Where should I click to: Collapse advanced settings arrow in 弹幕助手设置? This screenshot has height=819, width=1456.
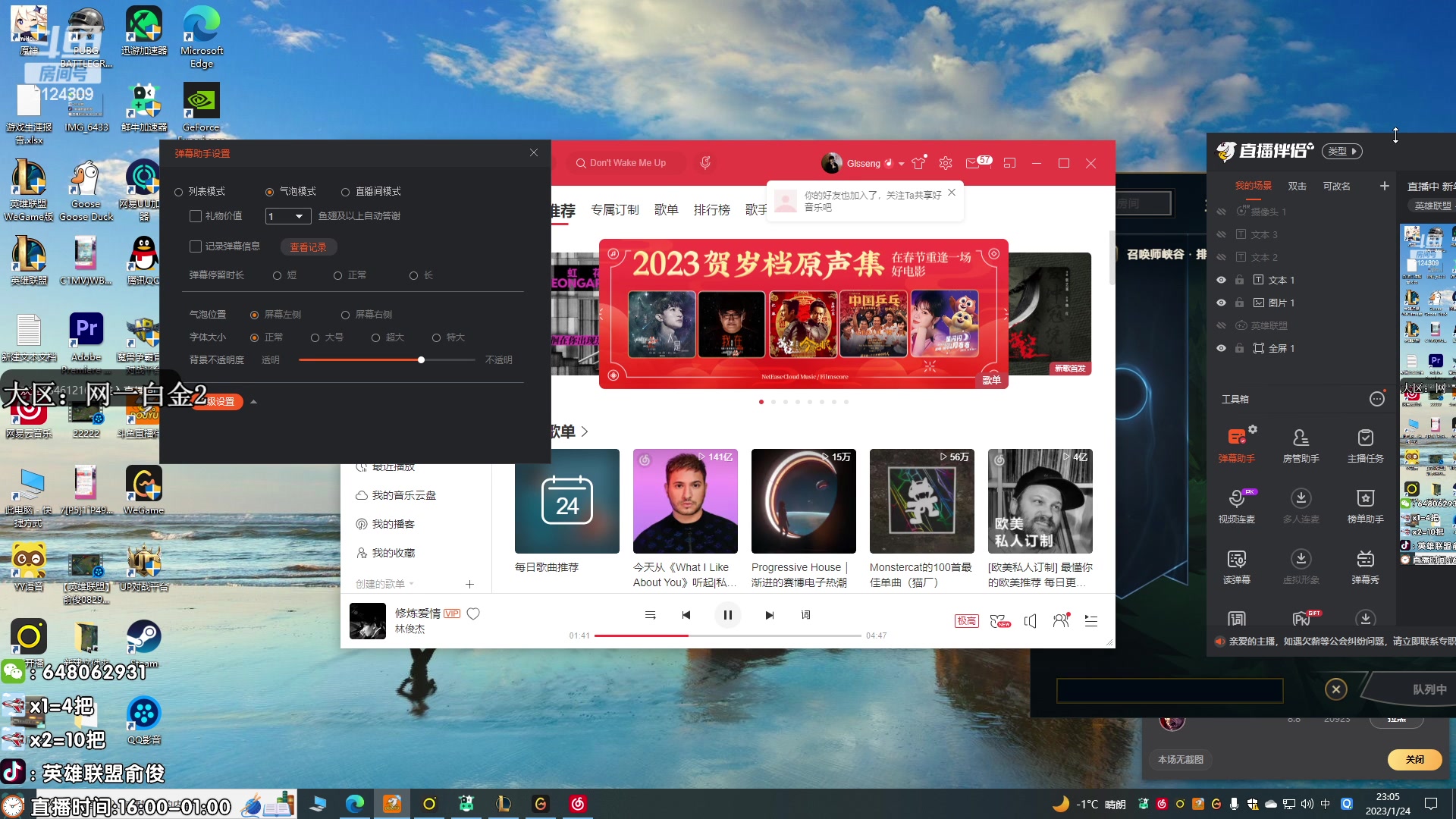[x=253, y=402]
